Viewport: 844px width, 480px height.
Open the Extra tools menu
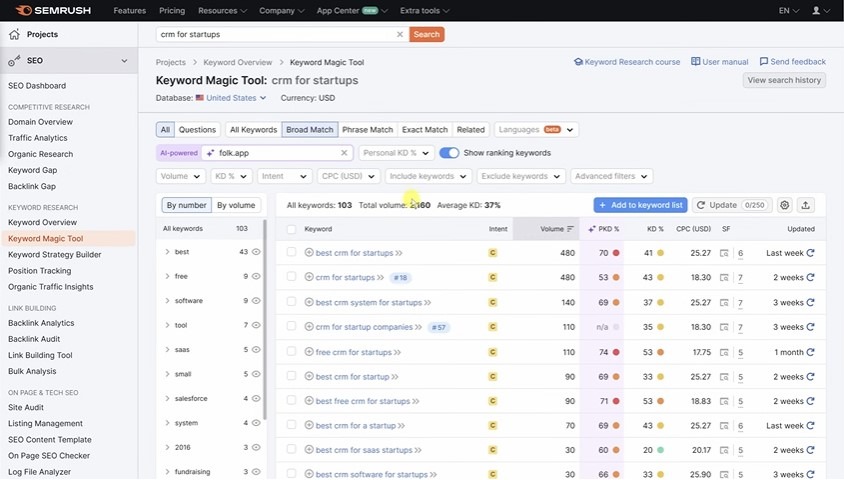[425, 10]
